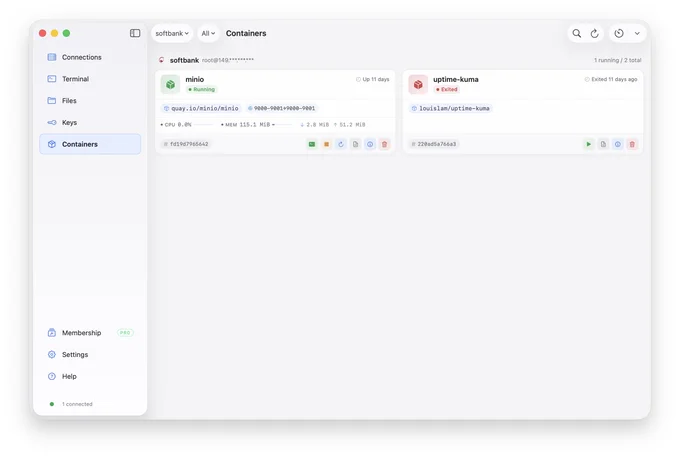
Task: Click the green minio cube icon
Action: point(170,84)
